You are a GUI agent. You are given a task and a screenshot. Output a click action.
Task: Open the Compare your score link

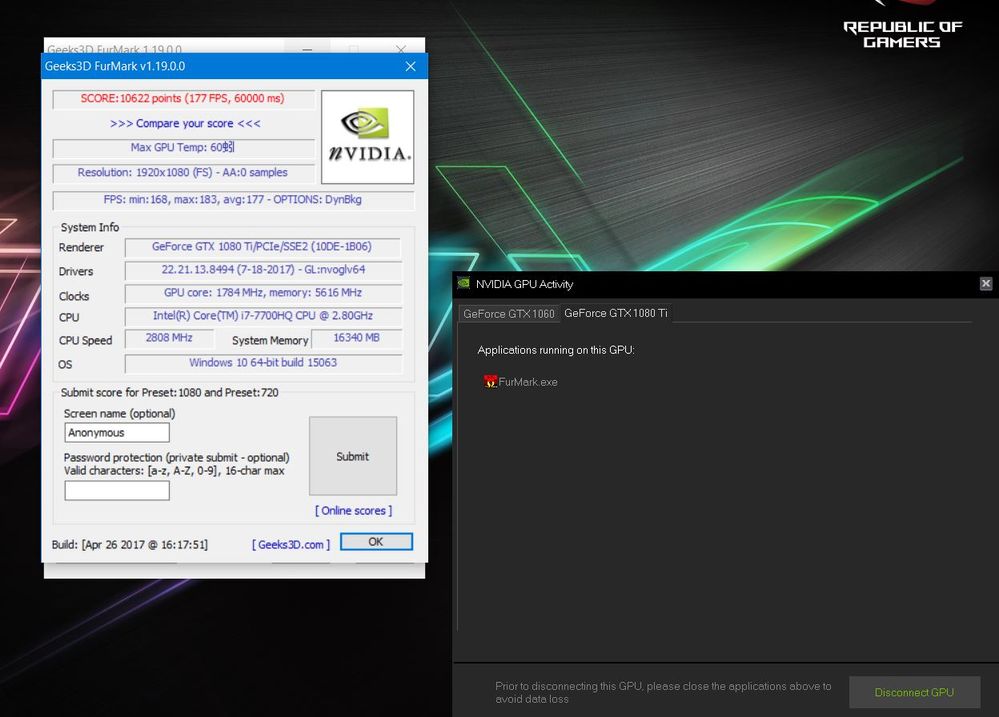[x=185, y=124]
